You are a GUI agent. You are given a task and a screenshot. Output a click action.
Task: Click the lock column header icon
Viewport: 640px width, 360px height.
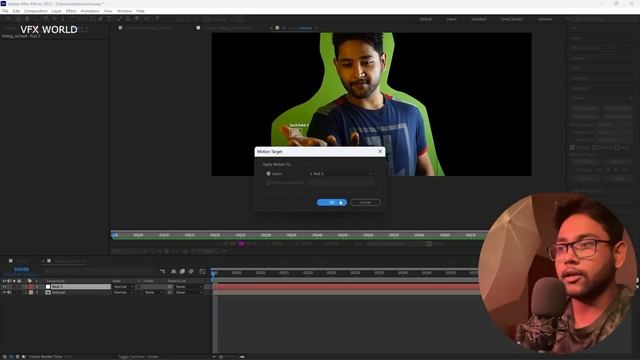click(x=19, y=281)
